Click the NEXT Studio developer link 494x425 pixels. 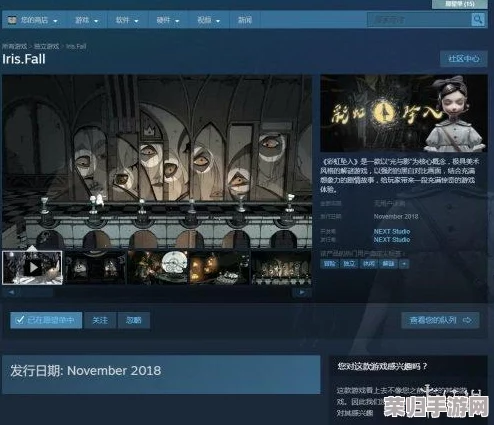pyautogui.click(x=392, y=231)
